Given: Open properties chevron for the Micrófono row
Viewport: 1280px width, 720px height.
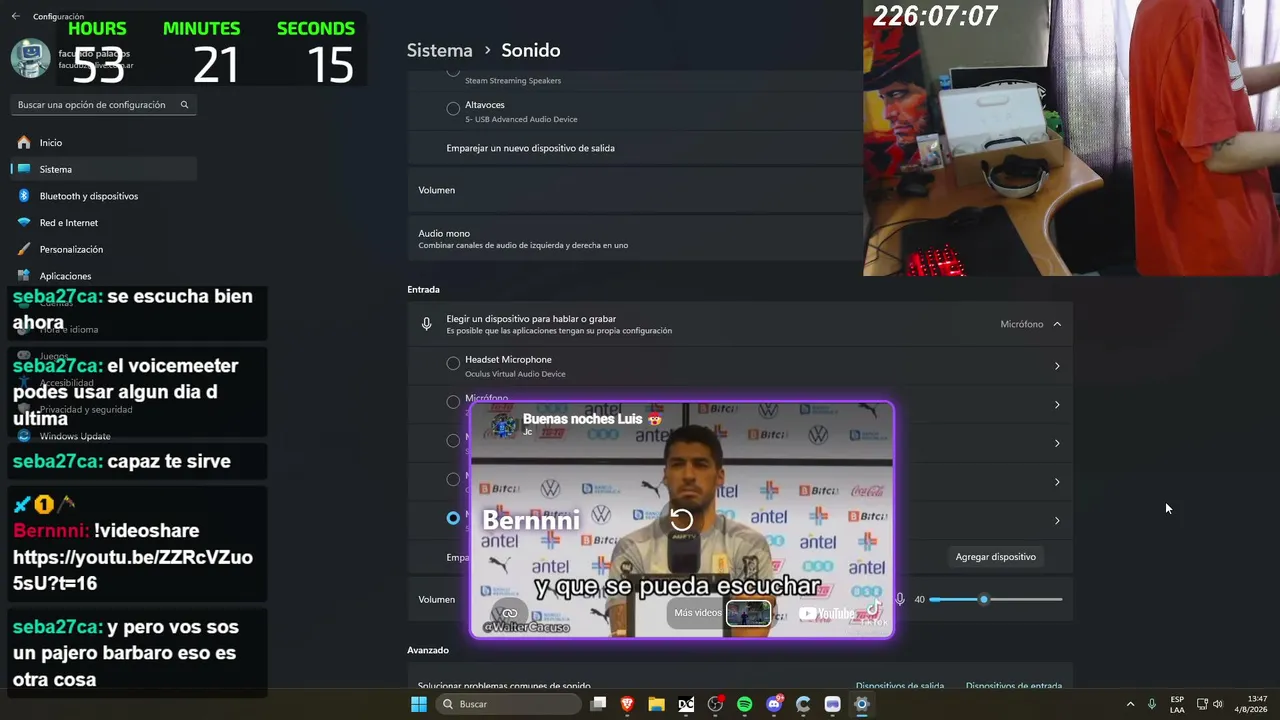Looking at the screenshot, I should pyautogui.click(x=1057, y=405).
